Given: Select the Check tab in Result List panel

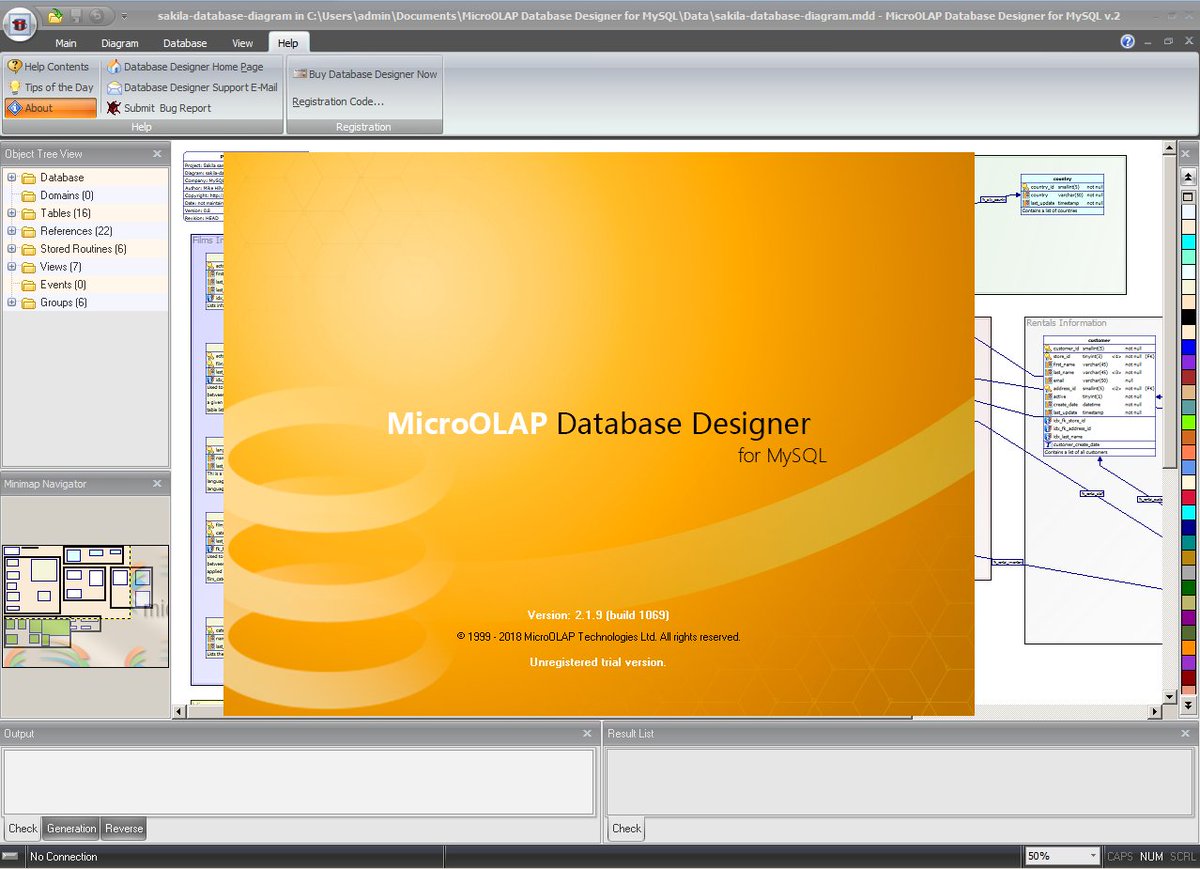Looking at the screenshot, I should pos(626,828).
